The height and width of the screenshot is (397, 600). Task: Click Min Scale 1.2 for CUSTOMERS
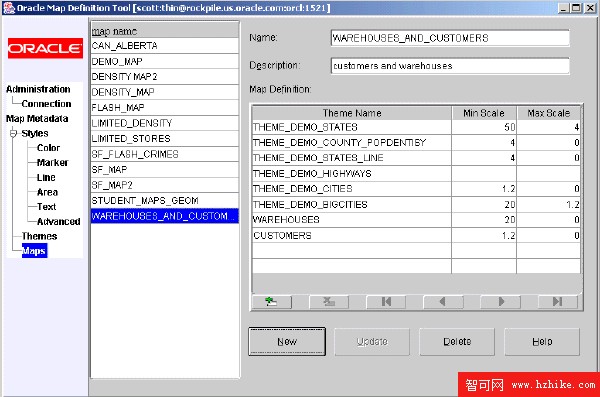point(484,235)
